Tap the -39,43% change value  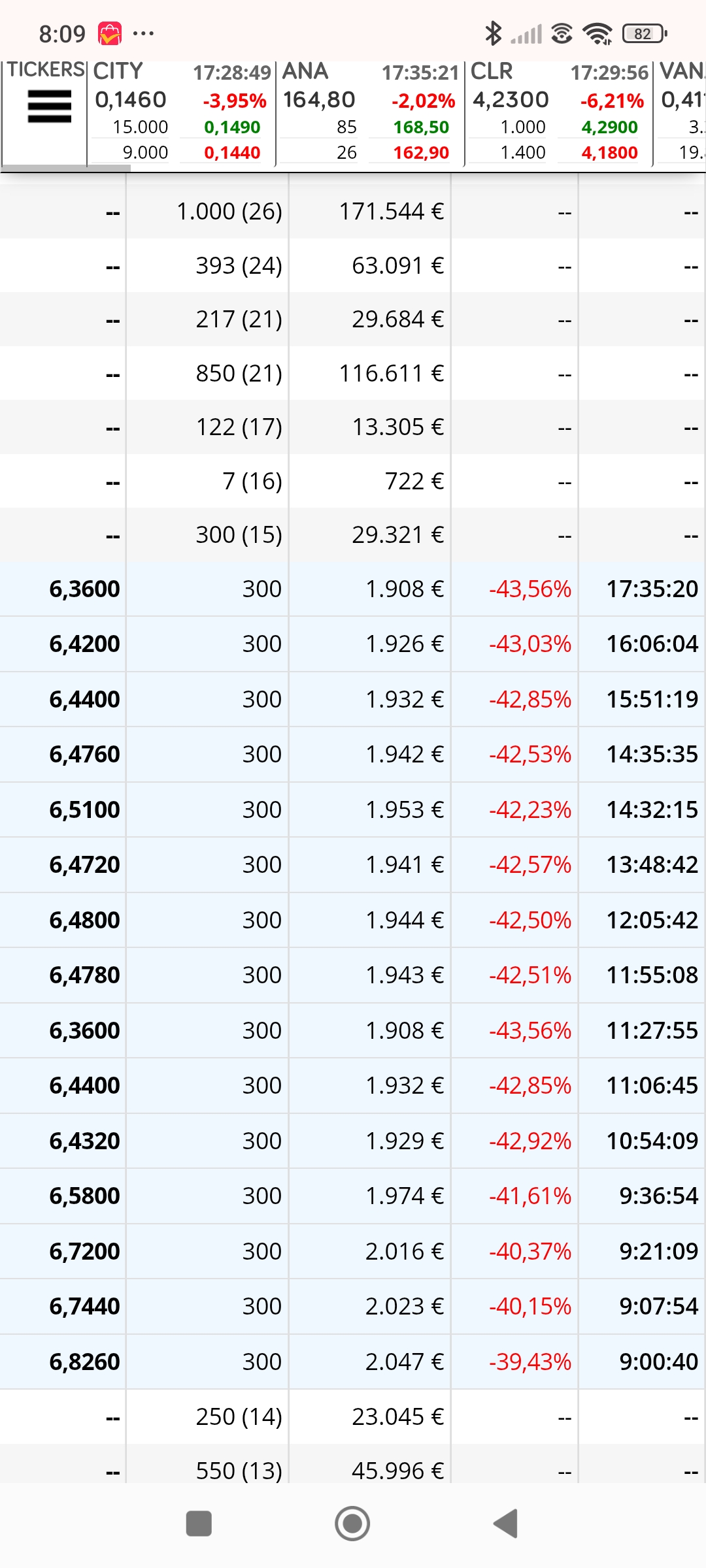[530, 1362]
